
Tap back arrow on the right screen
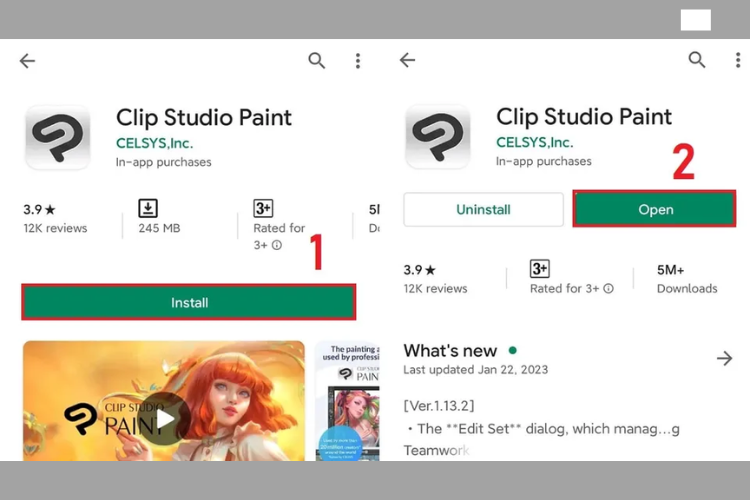[408, 60]
